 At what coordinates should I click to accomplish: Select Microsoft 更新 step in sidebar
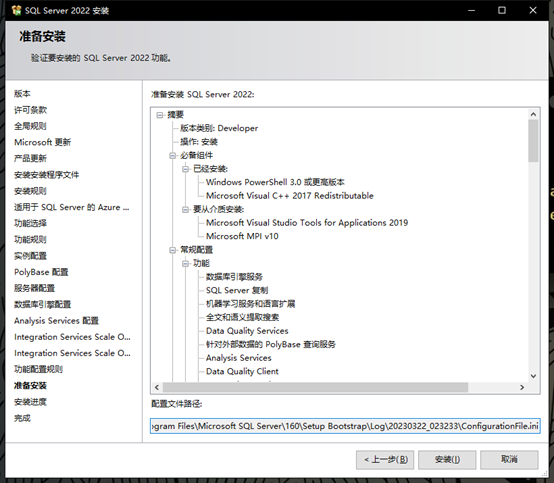pos(42,142)
